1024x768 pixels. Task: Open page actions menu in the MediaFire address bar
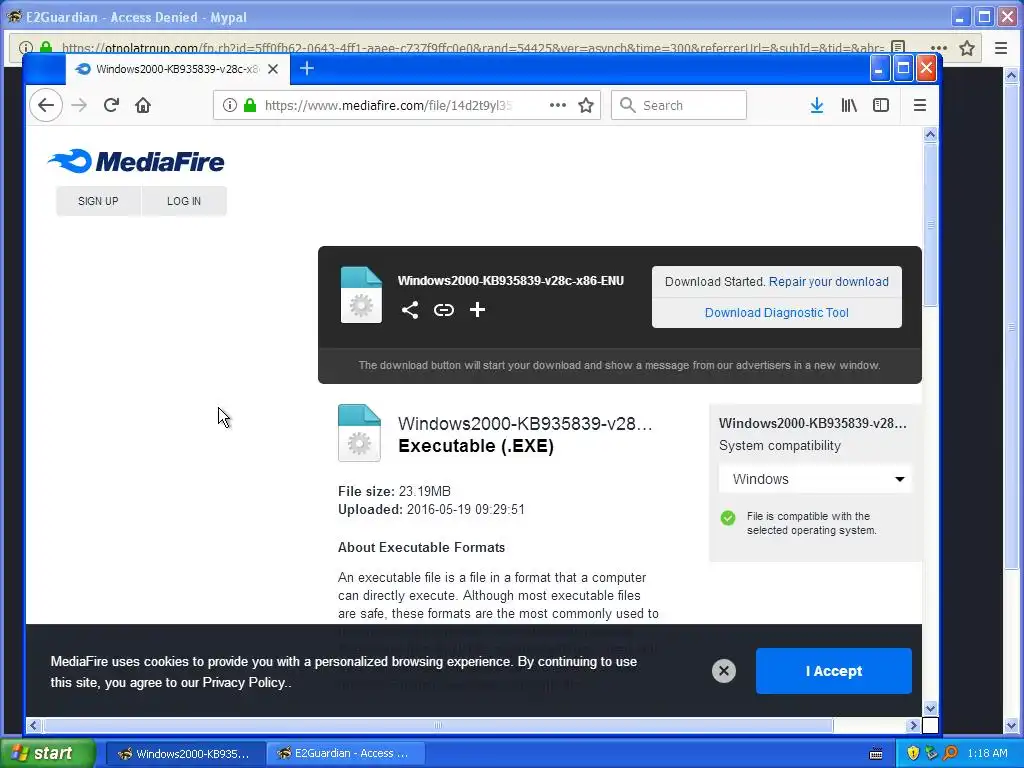[x=558, y=105]
